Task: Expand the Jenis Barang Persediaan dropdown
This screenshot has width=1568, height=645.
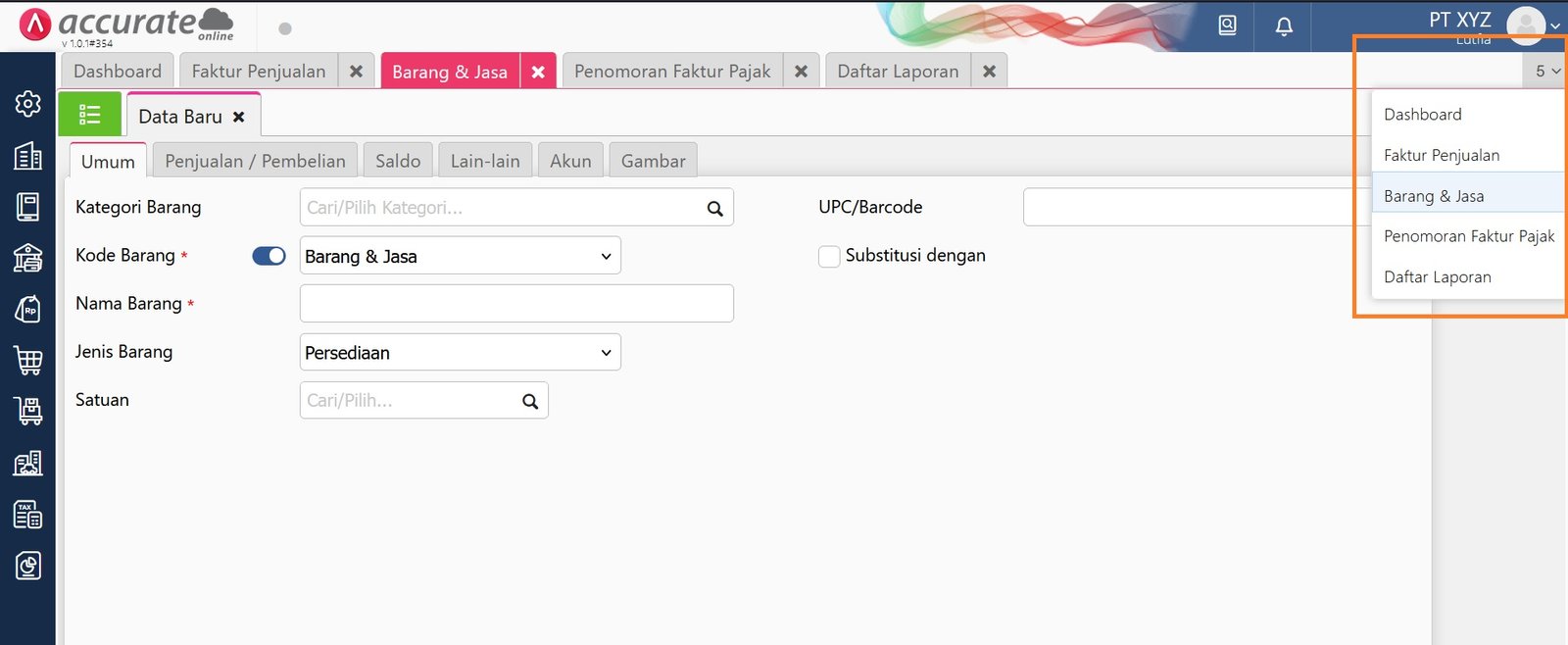Action: click(460, 353)
